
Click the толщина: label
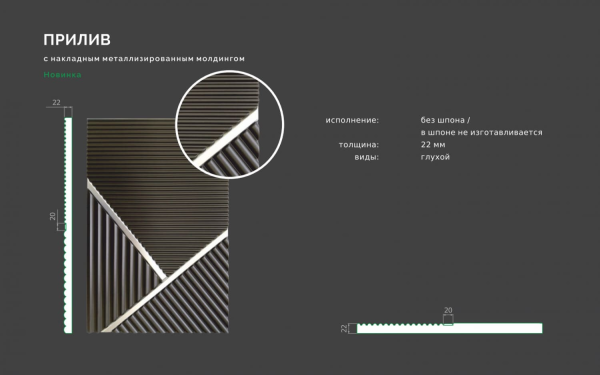pyautogui.click(x=359, y=145)
